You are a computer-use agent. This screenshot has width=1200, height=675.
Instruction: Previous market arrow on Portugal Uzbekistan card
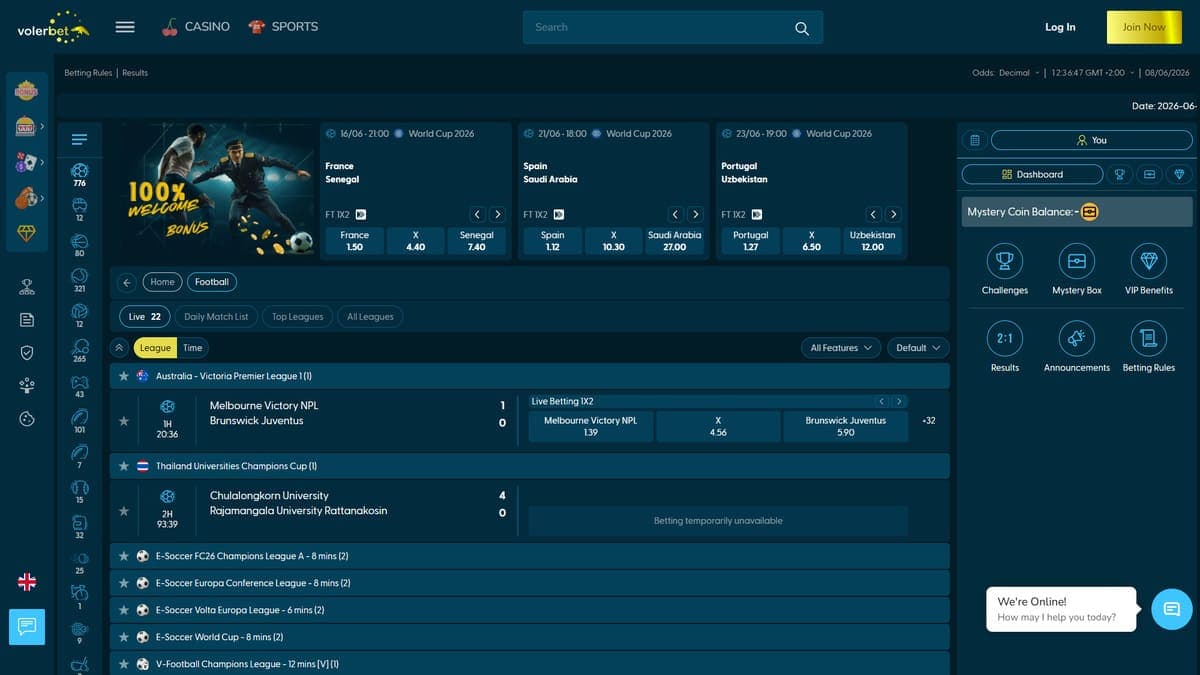pyautogui.click(x=873, y=214)
